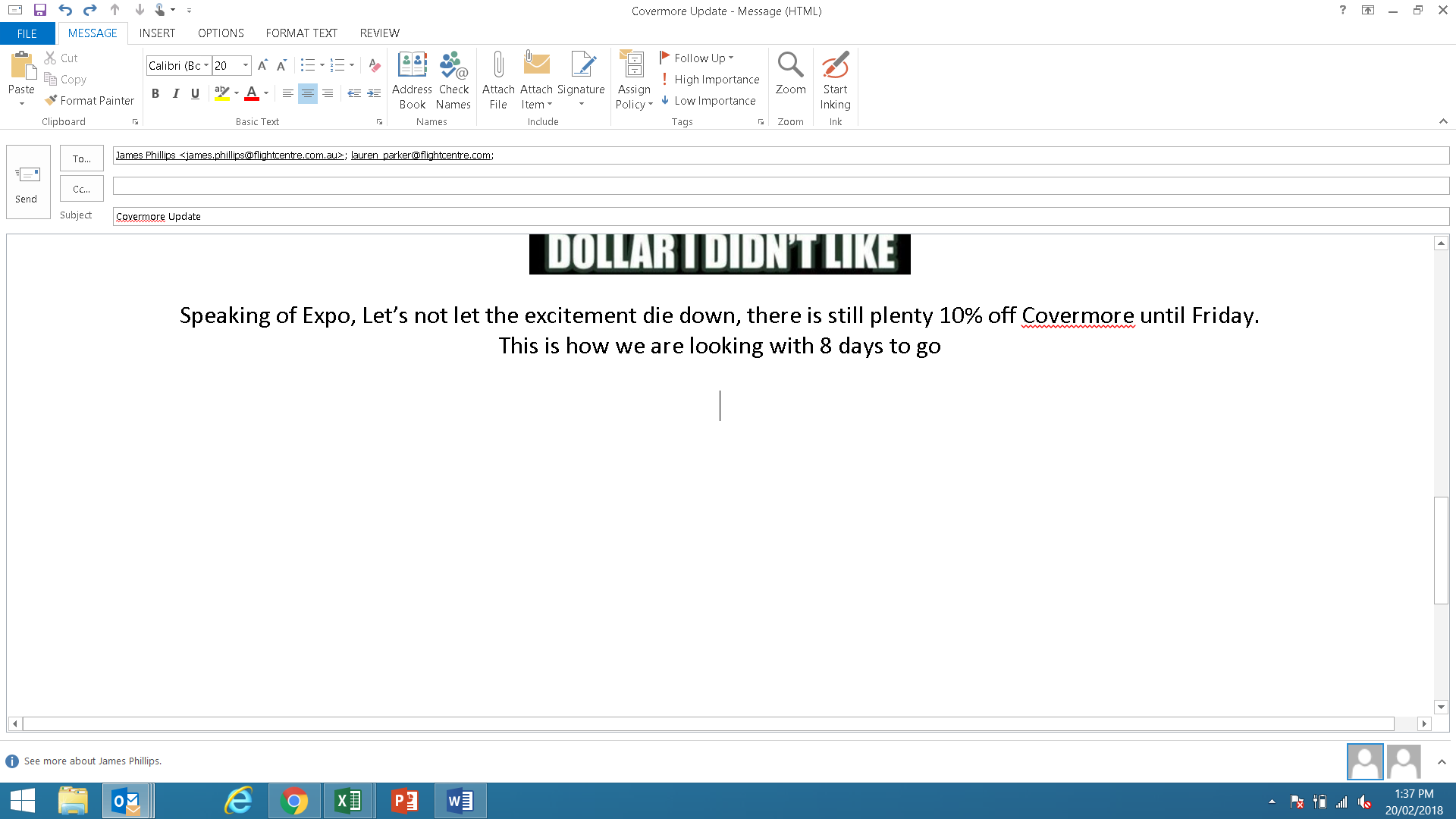Viewport: 1456px width, 819px height.
Task: Click the Save icon in quick access toolbar
Action: pos(39,11)
